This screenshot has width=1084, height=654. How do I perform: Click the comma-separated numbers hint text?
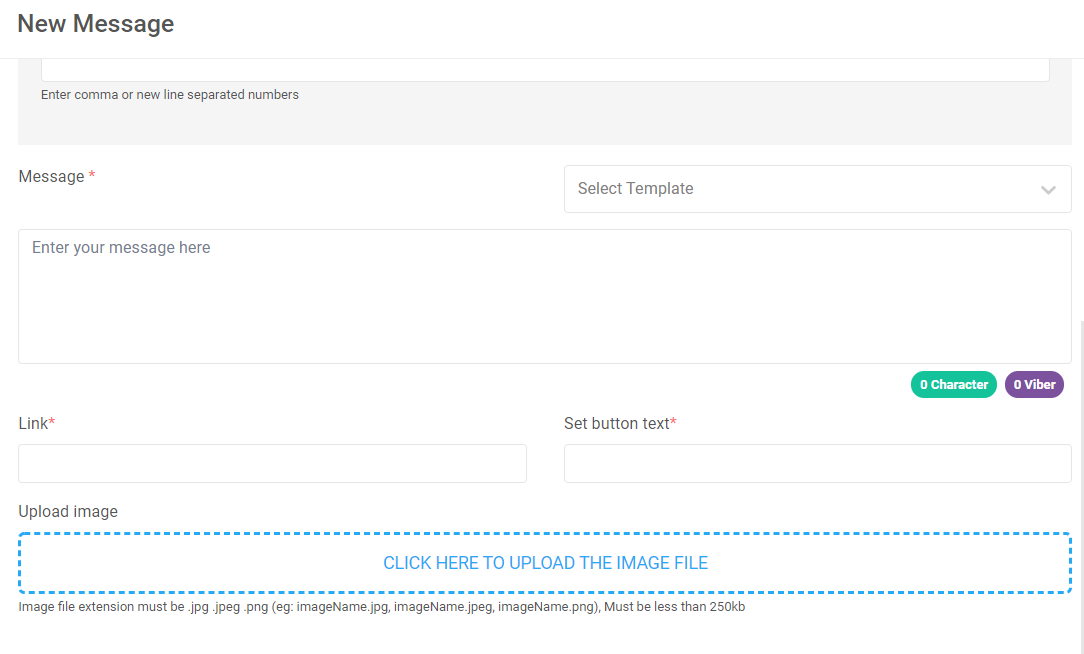pyautogui.click(x=170, y=95)
